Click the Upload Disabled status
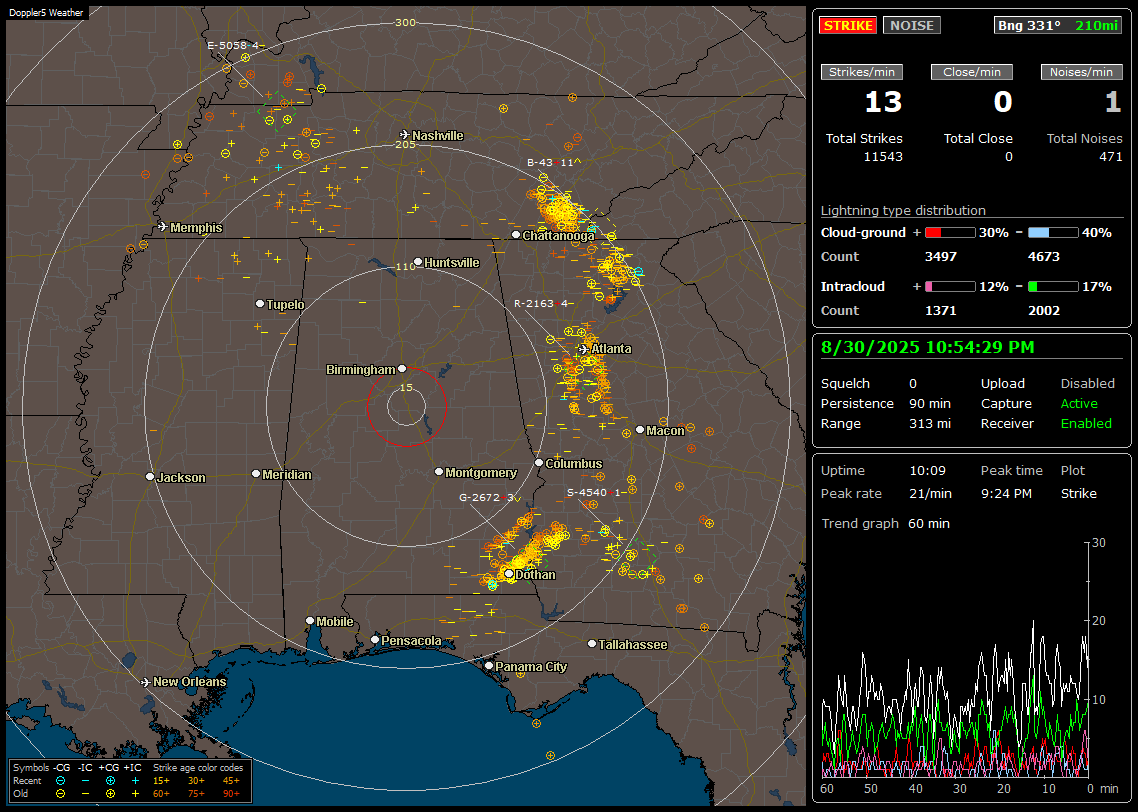Viewport: 1138px width, 812px height. click(x=1087, y=384)
